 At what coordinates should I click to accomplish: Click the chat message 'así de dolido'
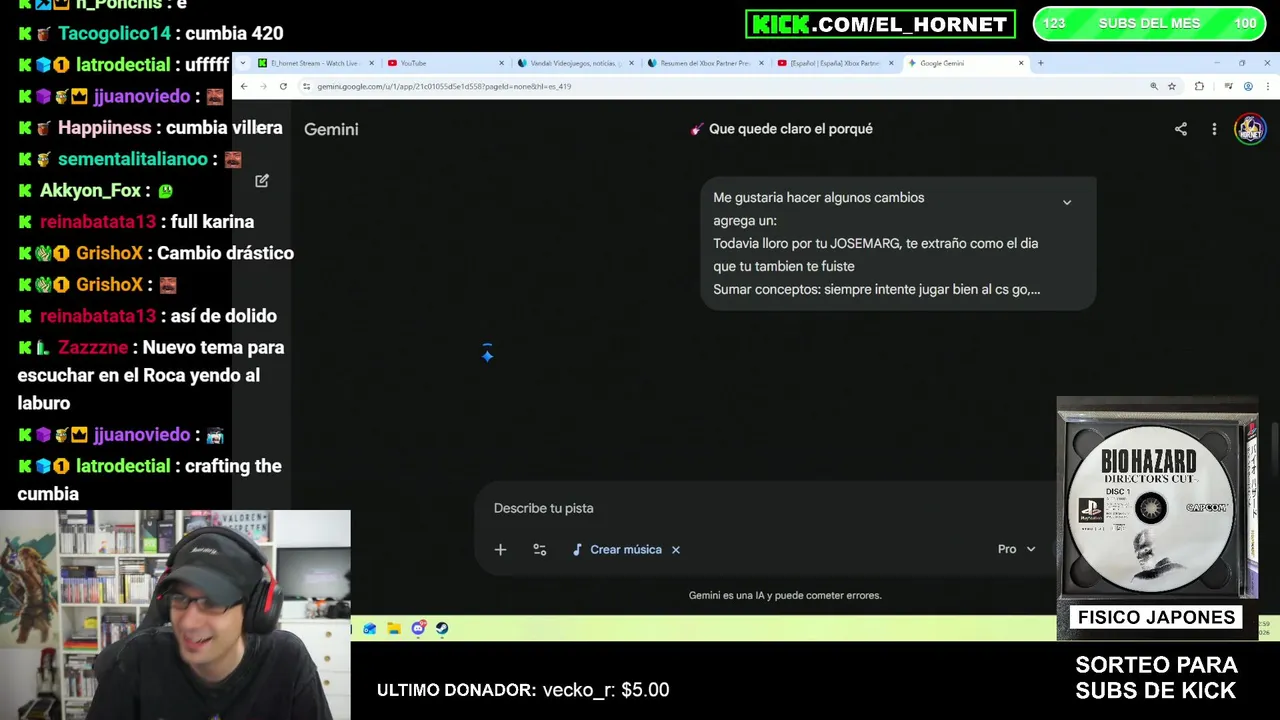[x=223, y=316]
